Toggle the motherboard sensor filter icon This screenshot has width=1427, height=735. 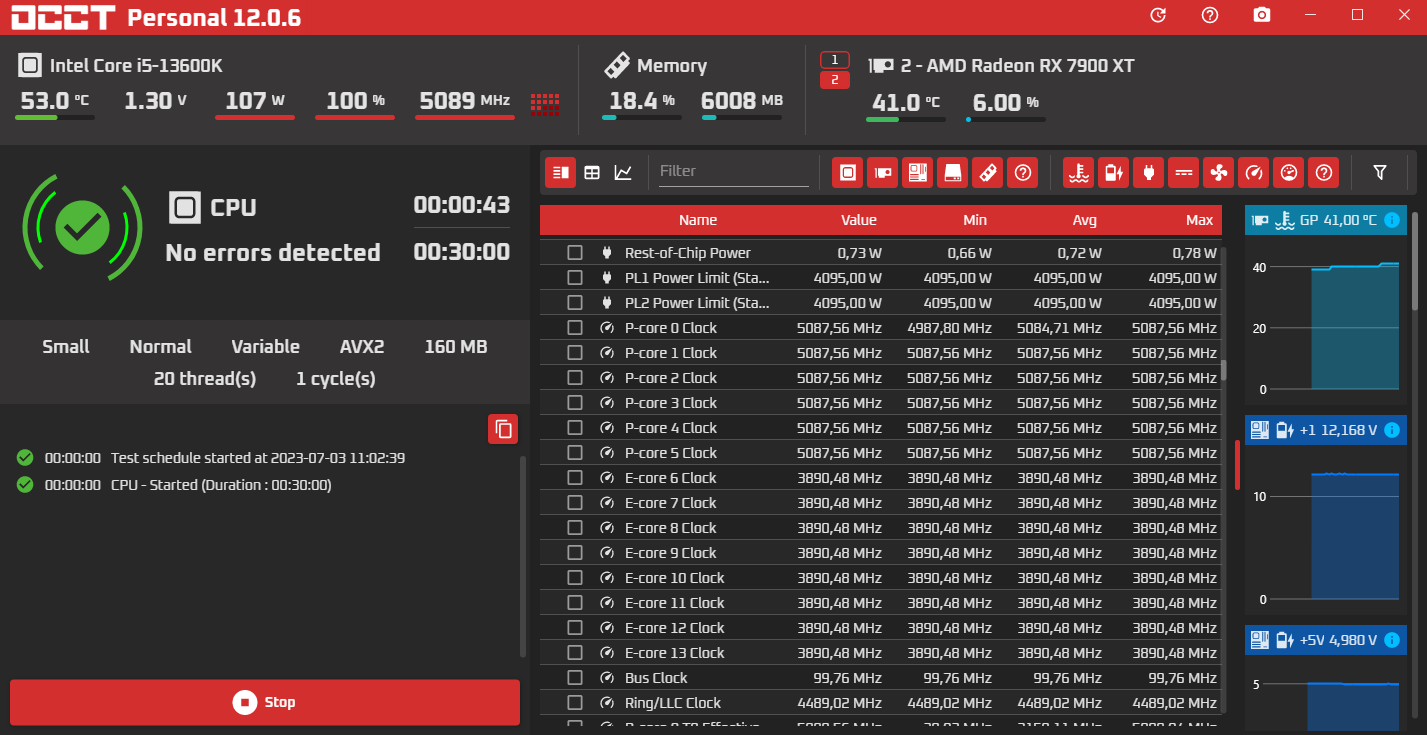point(917,172)
